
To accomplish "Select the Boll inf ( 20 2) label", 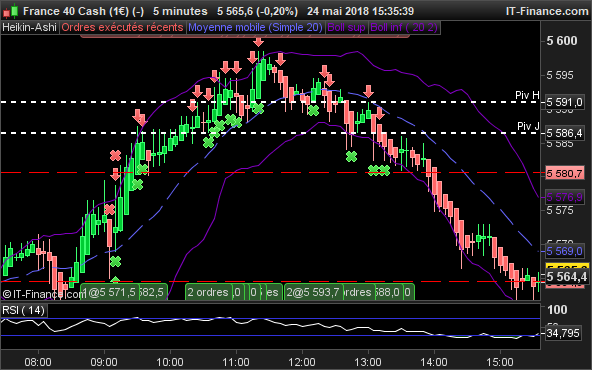I will pyautogui.click(x=404, y=28).
